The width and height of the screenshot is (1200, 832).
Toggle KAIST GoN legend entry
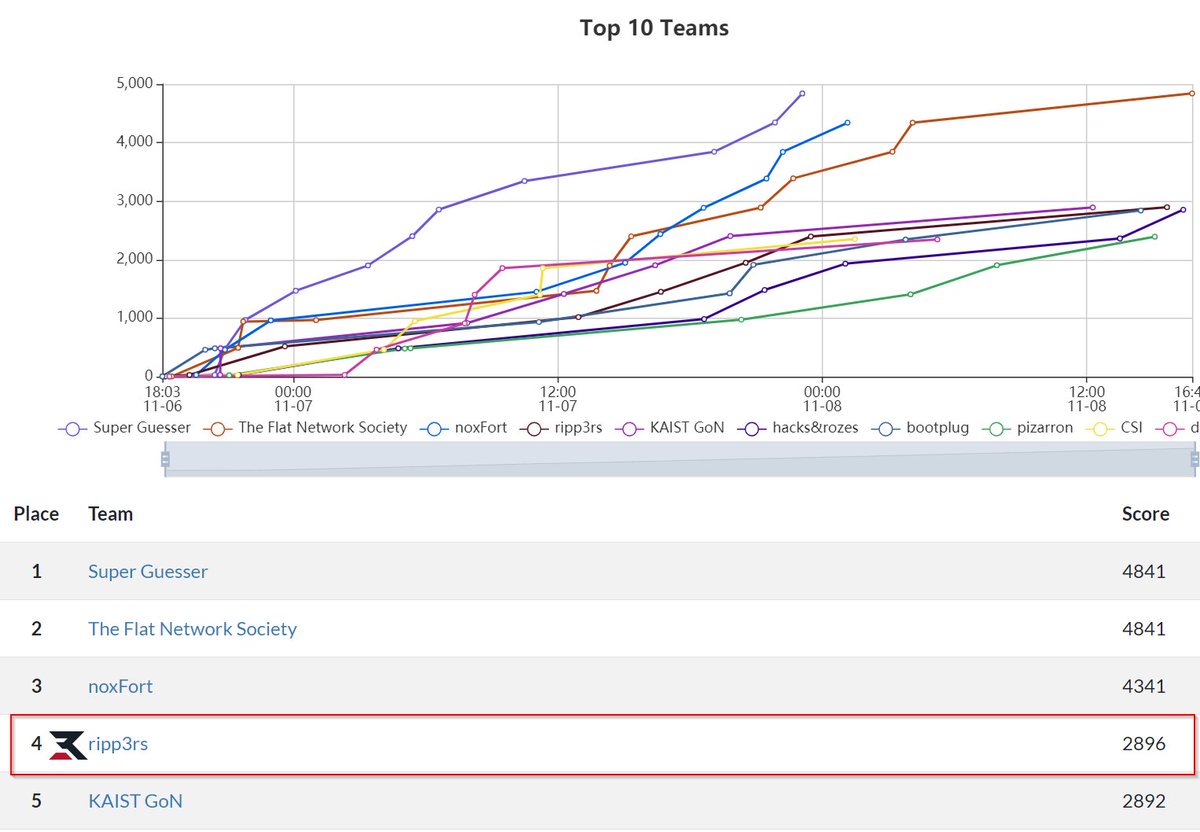tap(669, 427)
